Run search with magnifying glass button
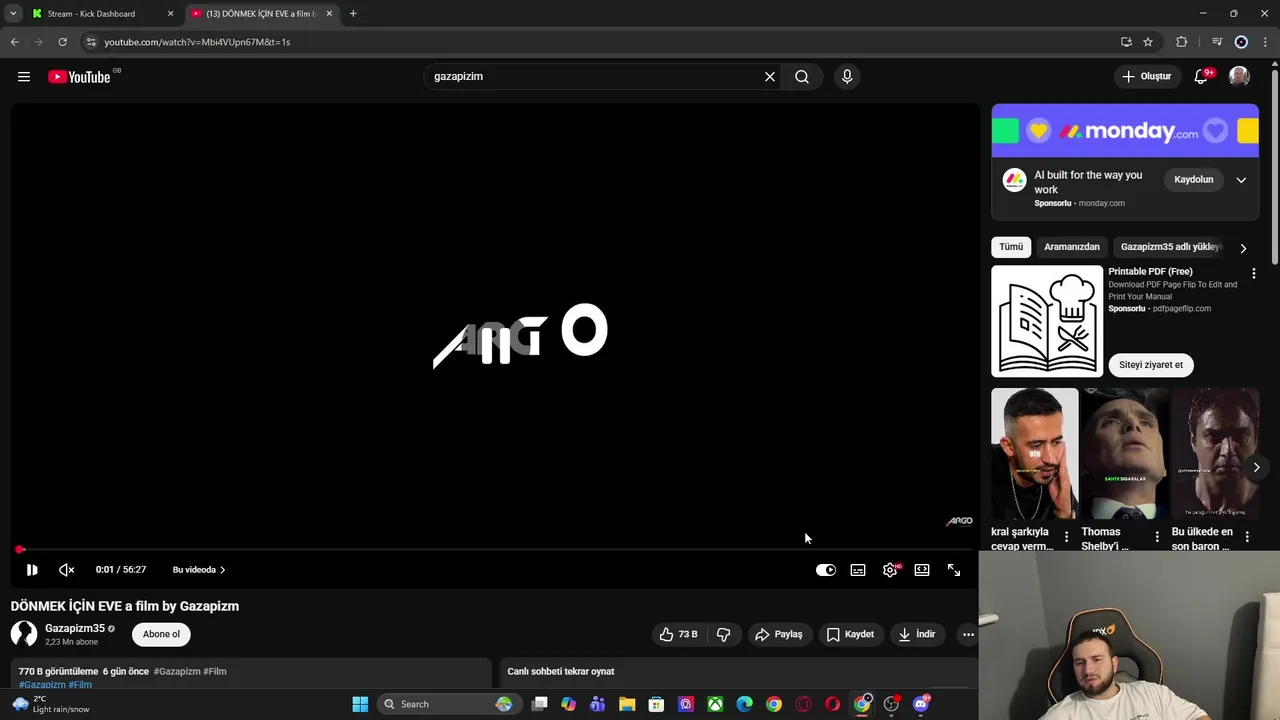1280x720 pixels. tap(802, 77)
